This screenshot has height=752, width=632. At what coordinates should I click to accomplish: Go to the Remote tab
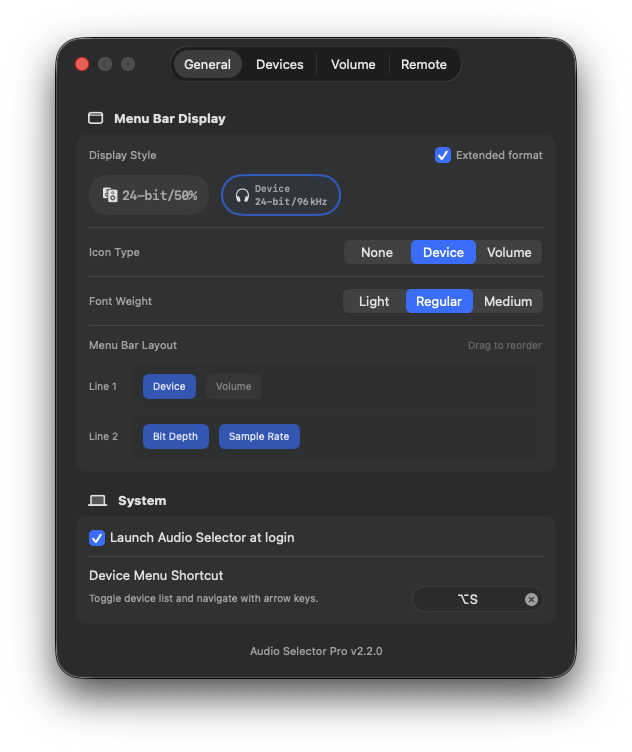424,64
